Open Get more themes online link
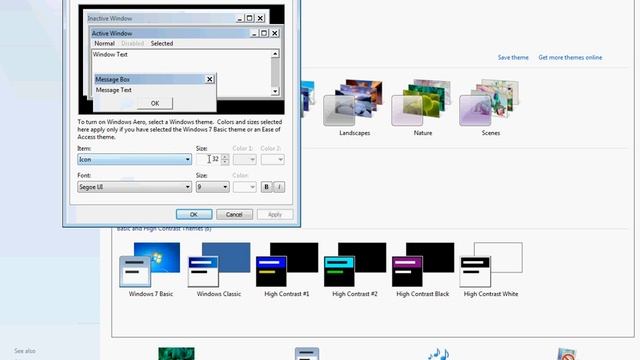640x360 pixels. [570, 58]
